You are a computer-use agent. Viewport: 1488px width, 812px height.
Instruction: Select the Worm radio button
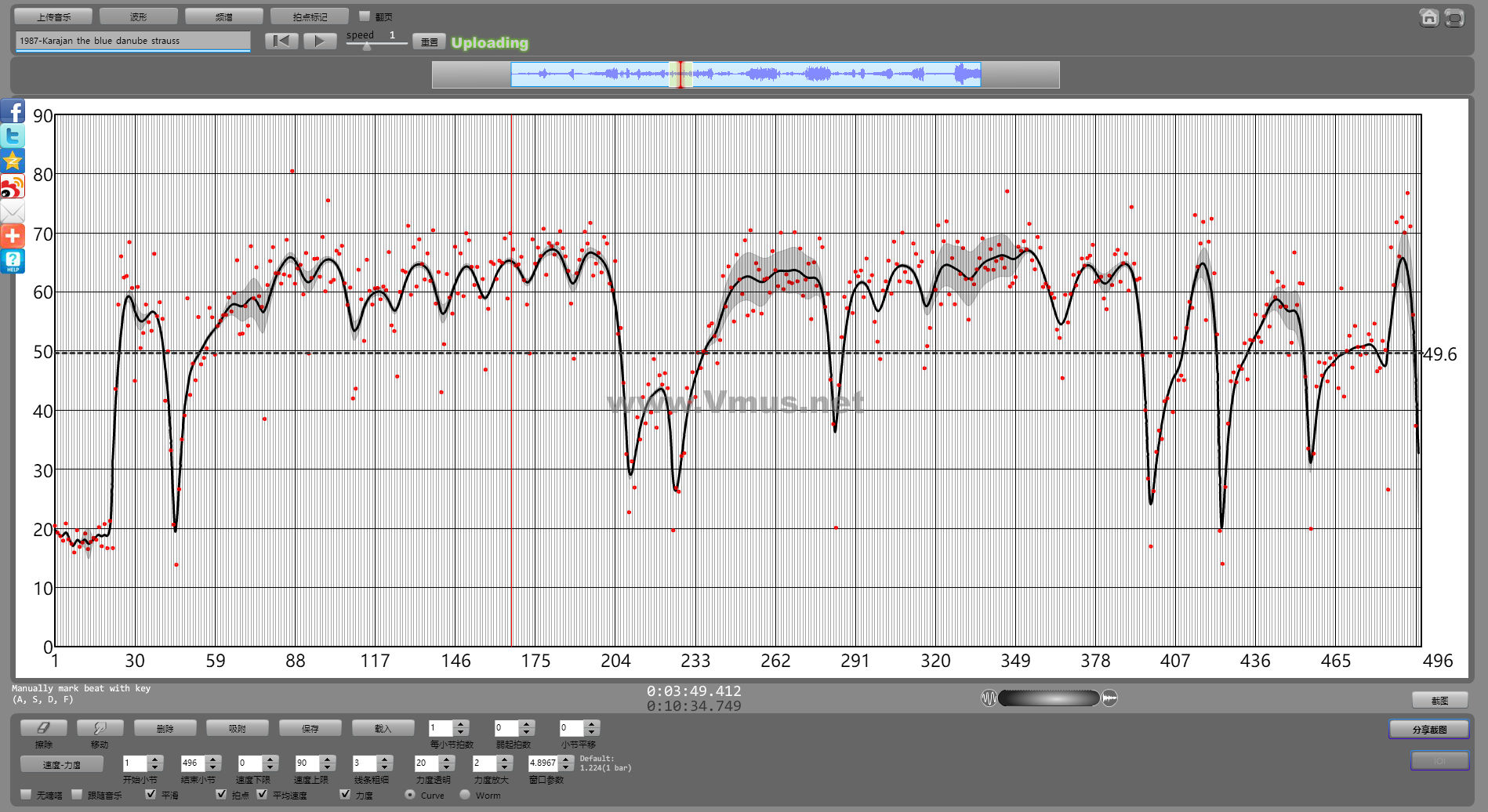point(465,794)
